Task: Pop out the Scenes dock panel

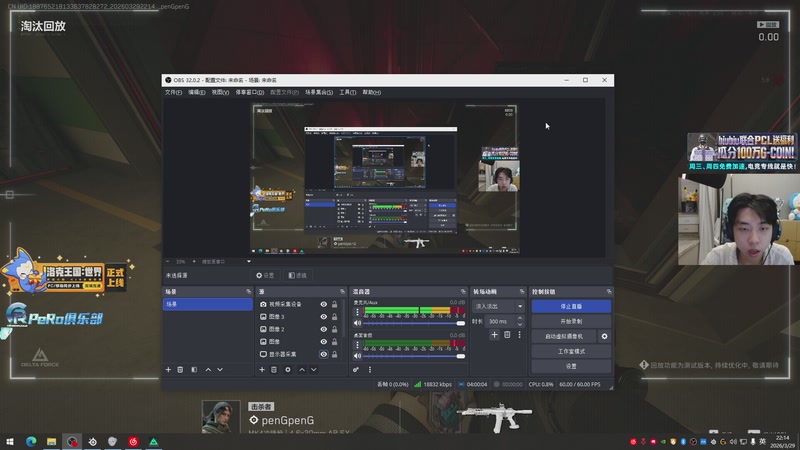Action: click(248, 291)
